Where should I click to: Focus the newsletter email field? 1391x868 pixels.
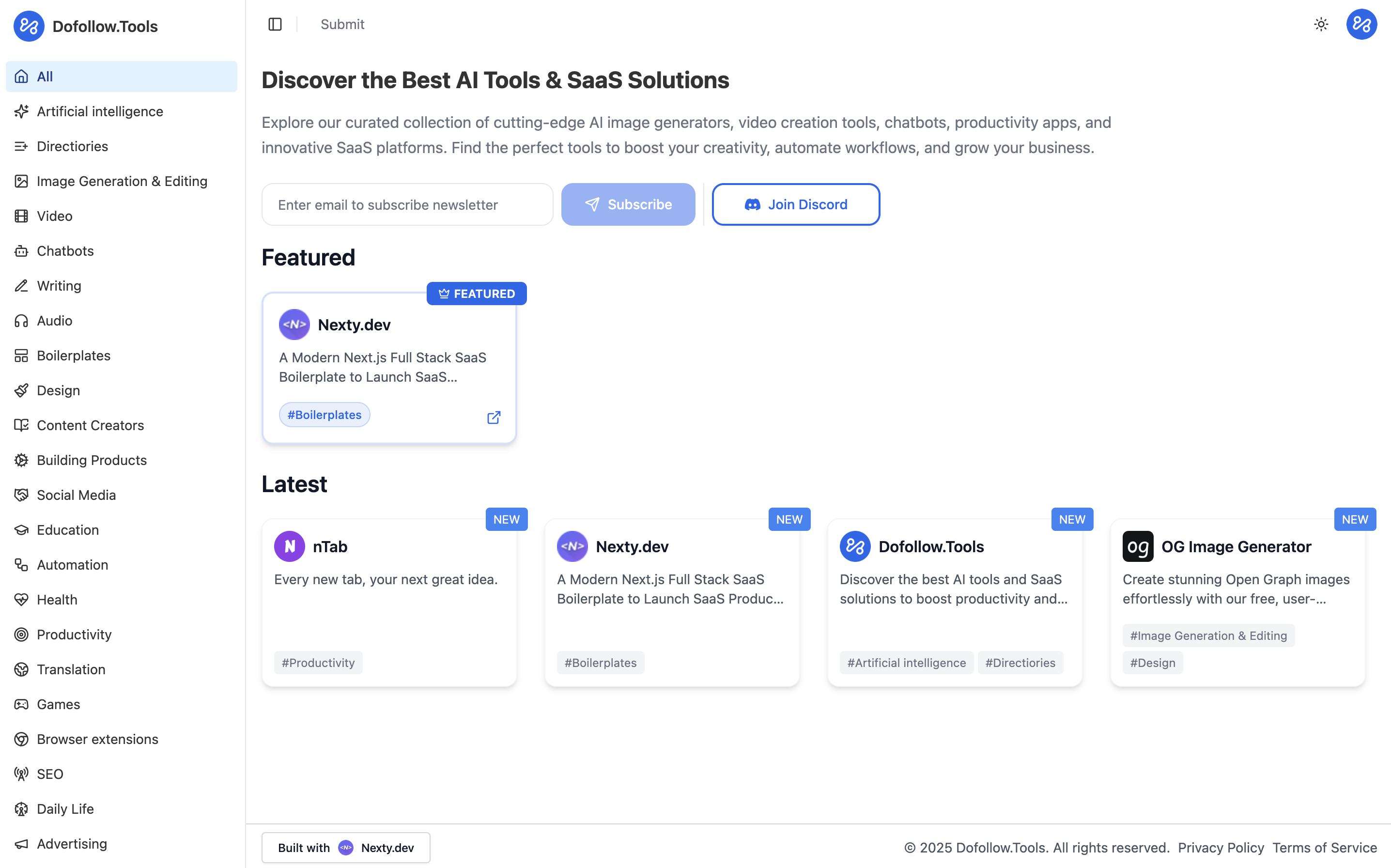(x=407, y=204)
